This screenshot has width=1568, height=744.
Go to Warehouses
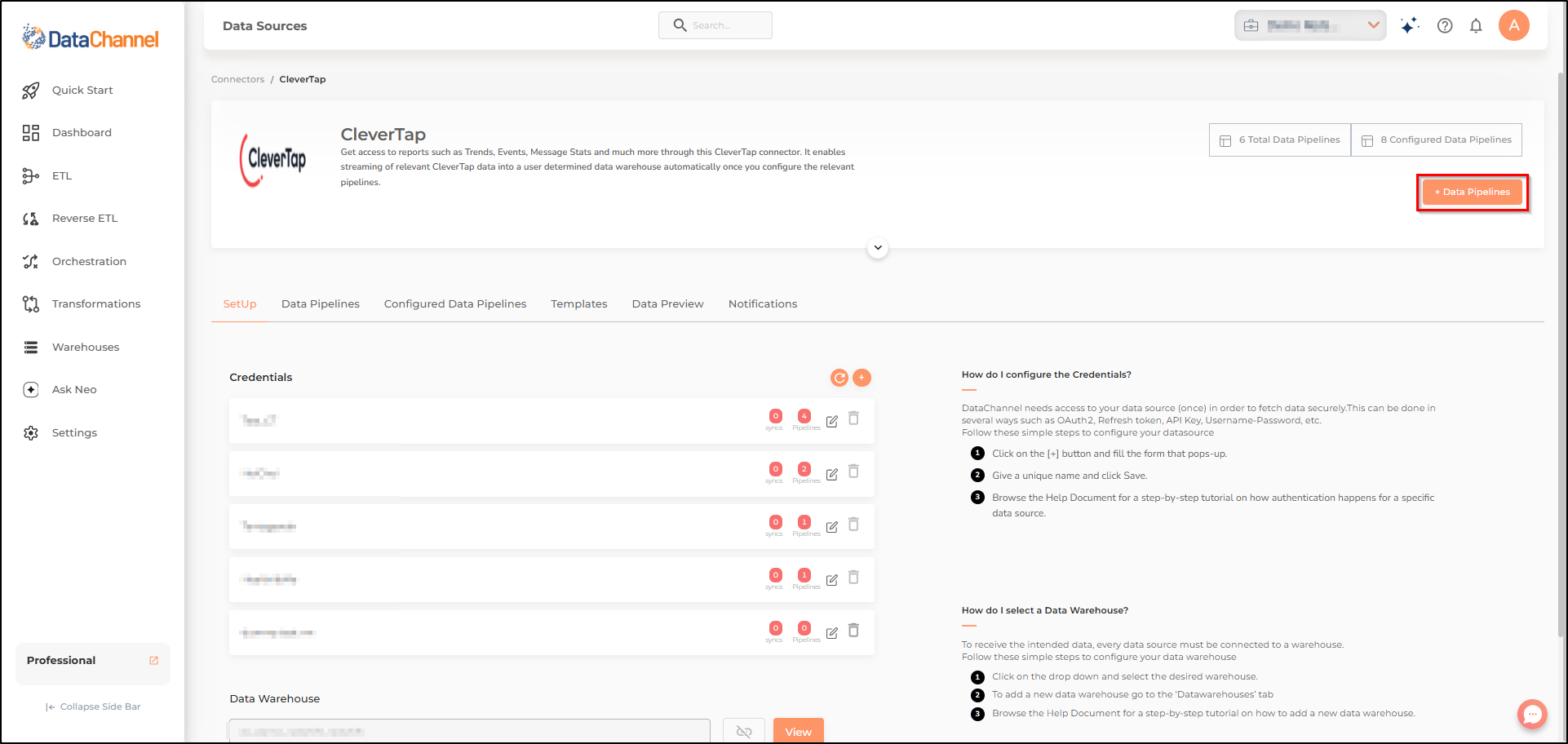[86, 348]
